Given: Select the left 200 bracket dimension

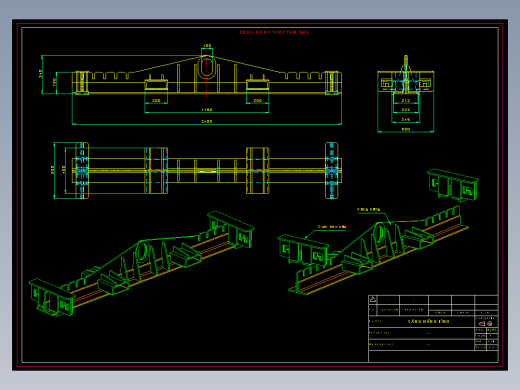Looking at the screenshot, I should point(156,100).
